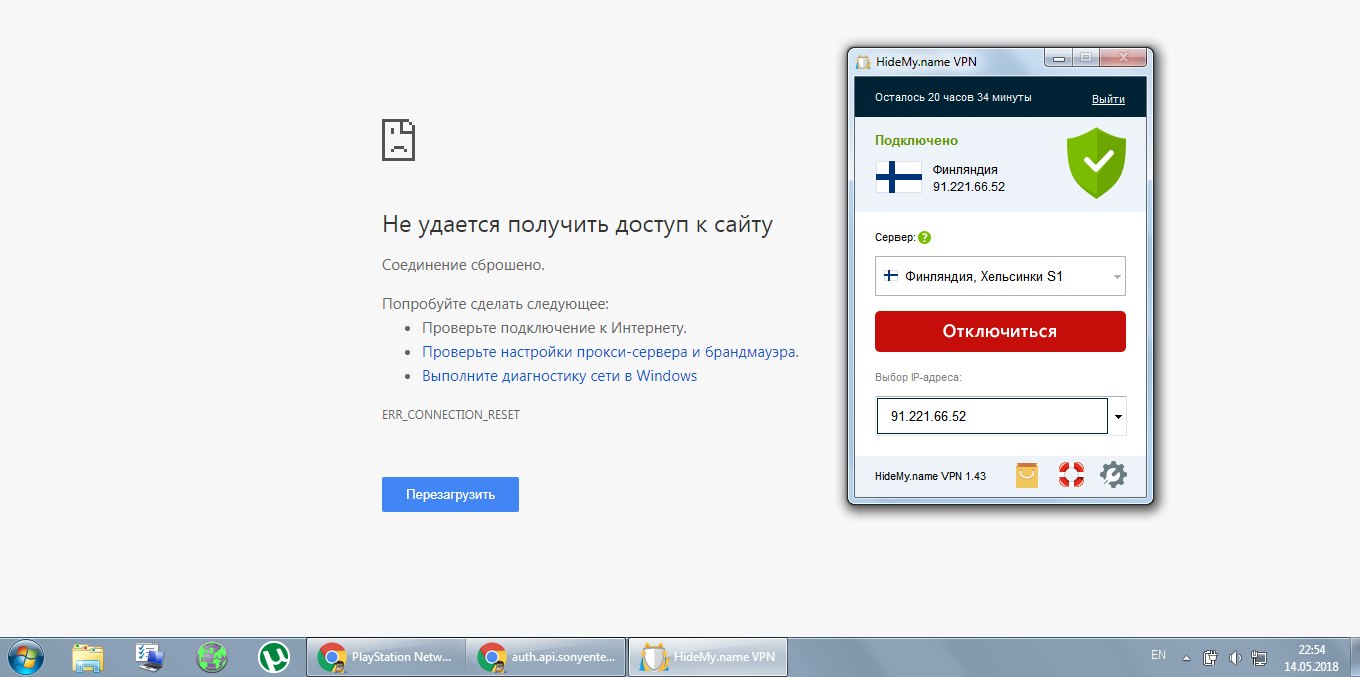Image resolution: width=1360 pixels, height=677 pixels.
Task: Launch uTorrent from the taskbar
Action: point(273,657)
